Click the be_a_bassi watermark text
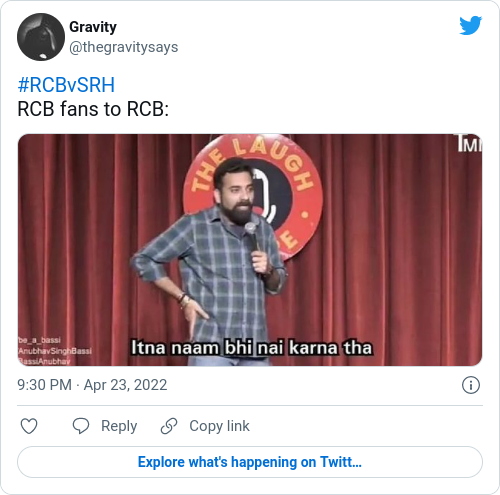 coord(39,340)
